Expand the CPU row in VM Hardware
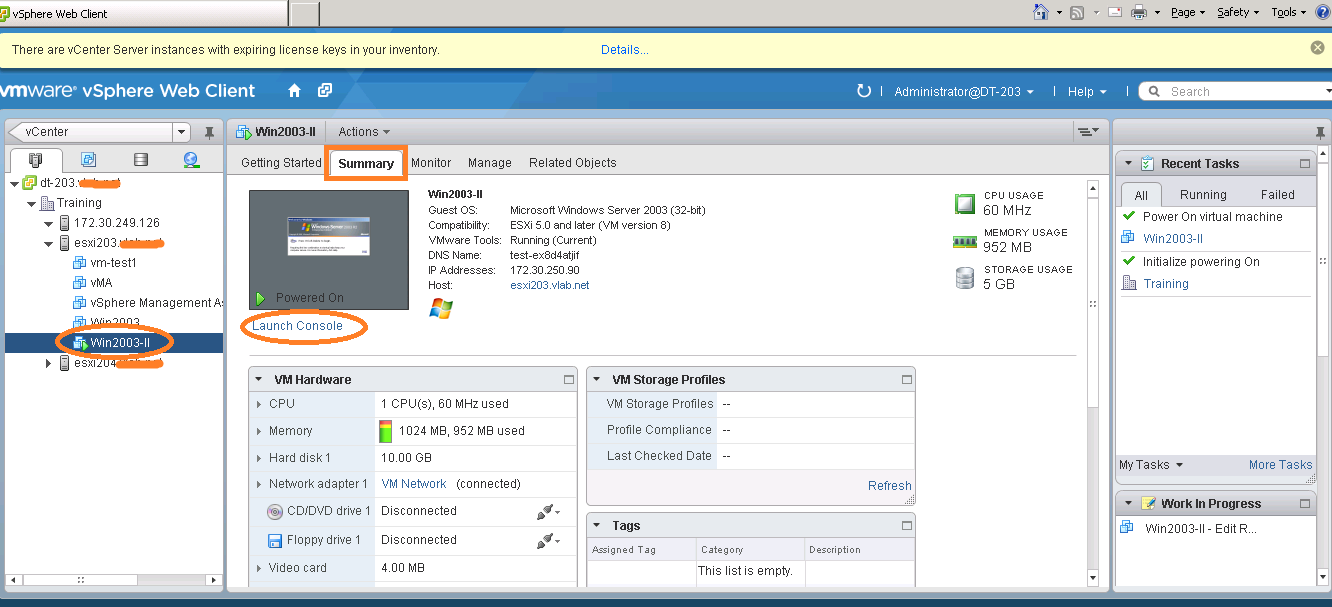The width and height of the screenshot is (1332, 607). tap(260, 403)
